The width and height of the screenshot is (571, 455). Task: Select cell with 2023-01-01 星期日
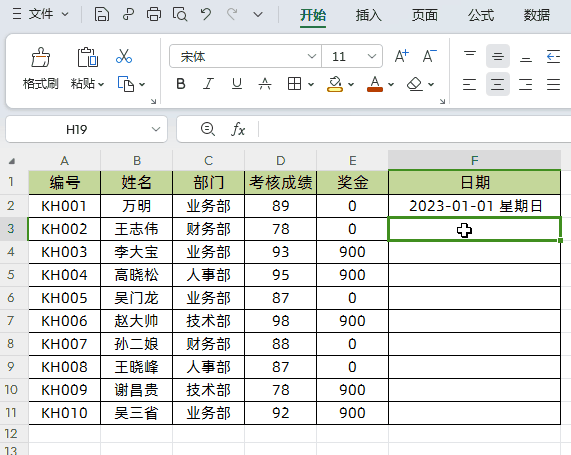click(x=474, y=206)
